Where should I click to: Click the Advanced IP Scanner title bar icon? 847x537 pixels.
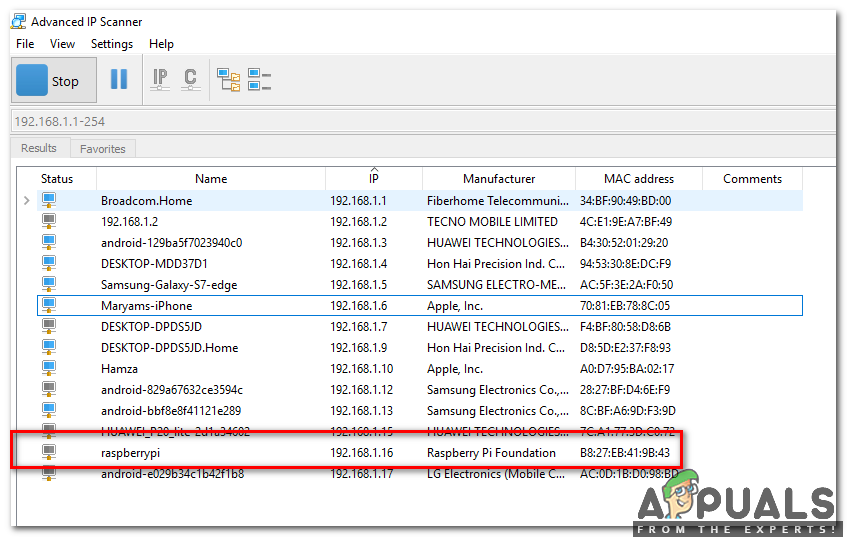click(x=18, y=21)
